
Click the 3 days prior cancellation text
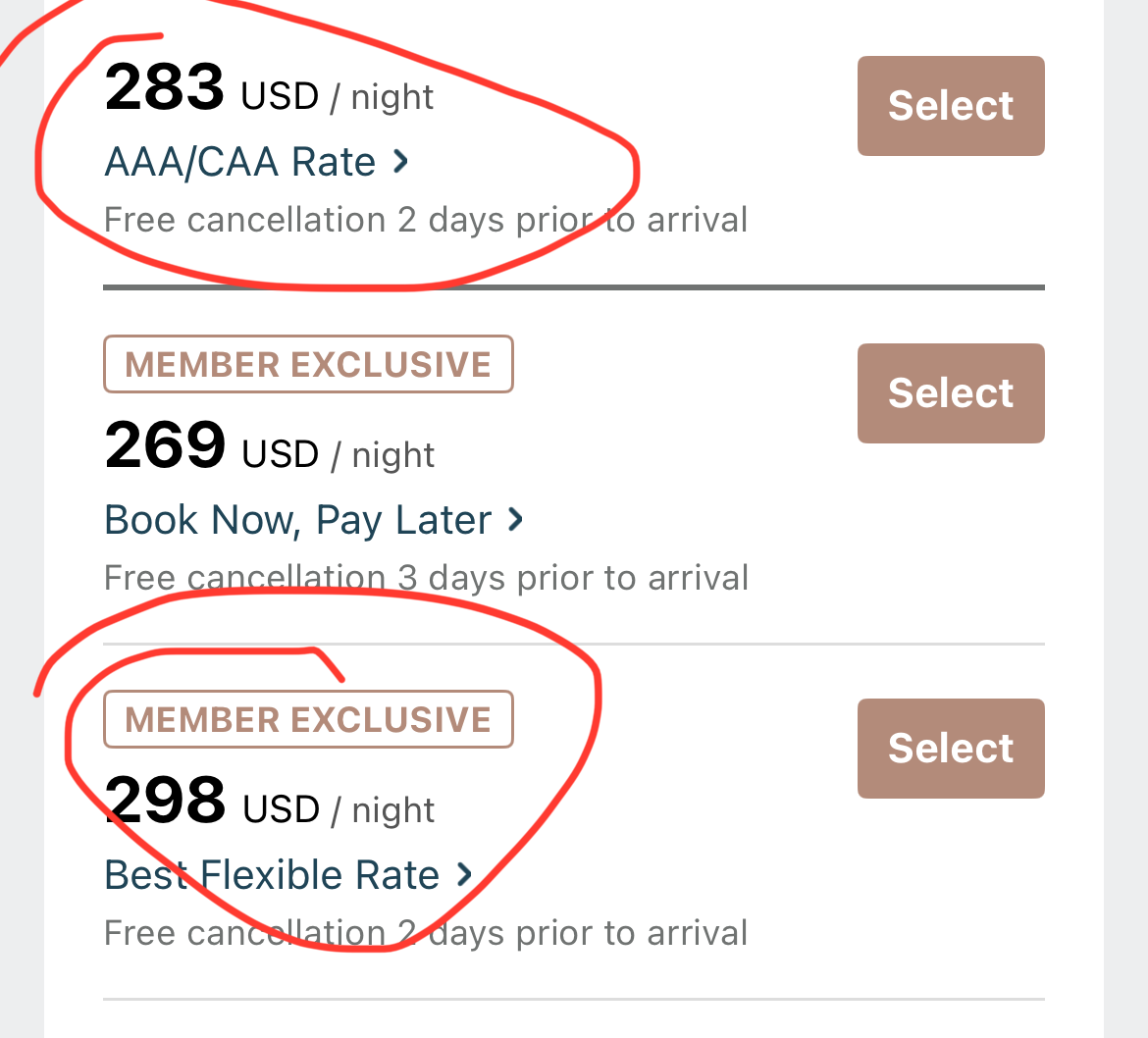point(426,578)
